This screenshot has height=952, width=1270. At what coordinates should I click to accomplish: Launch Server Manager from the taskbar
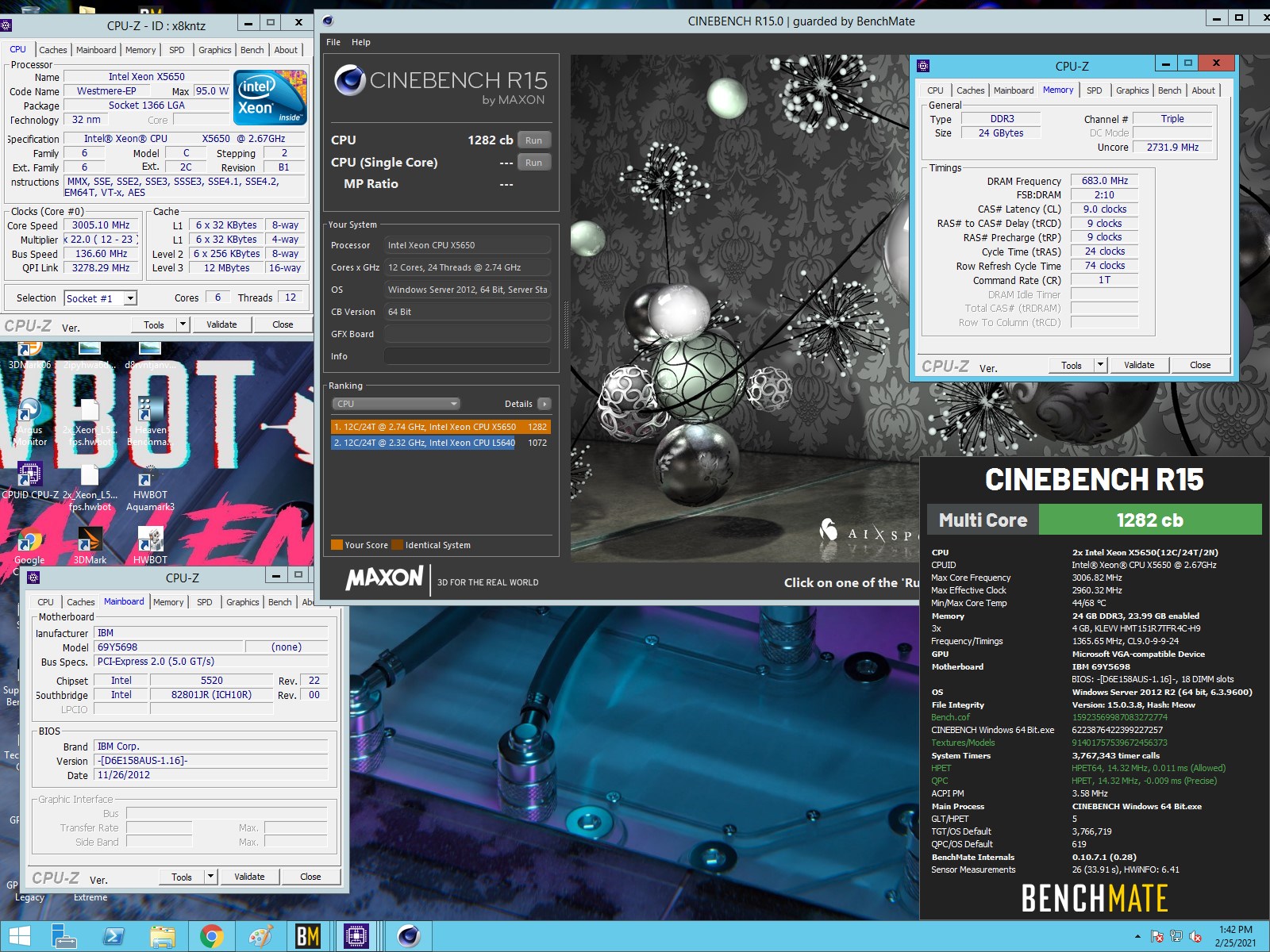coord(63,936)
